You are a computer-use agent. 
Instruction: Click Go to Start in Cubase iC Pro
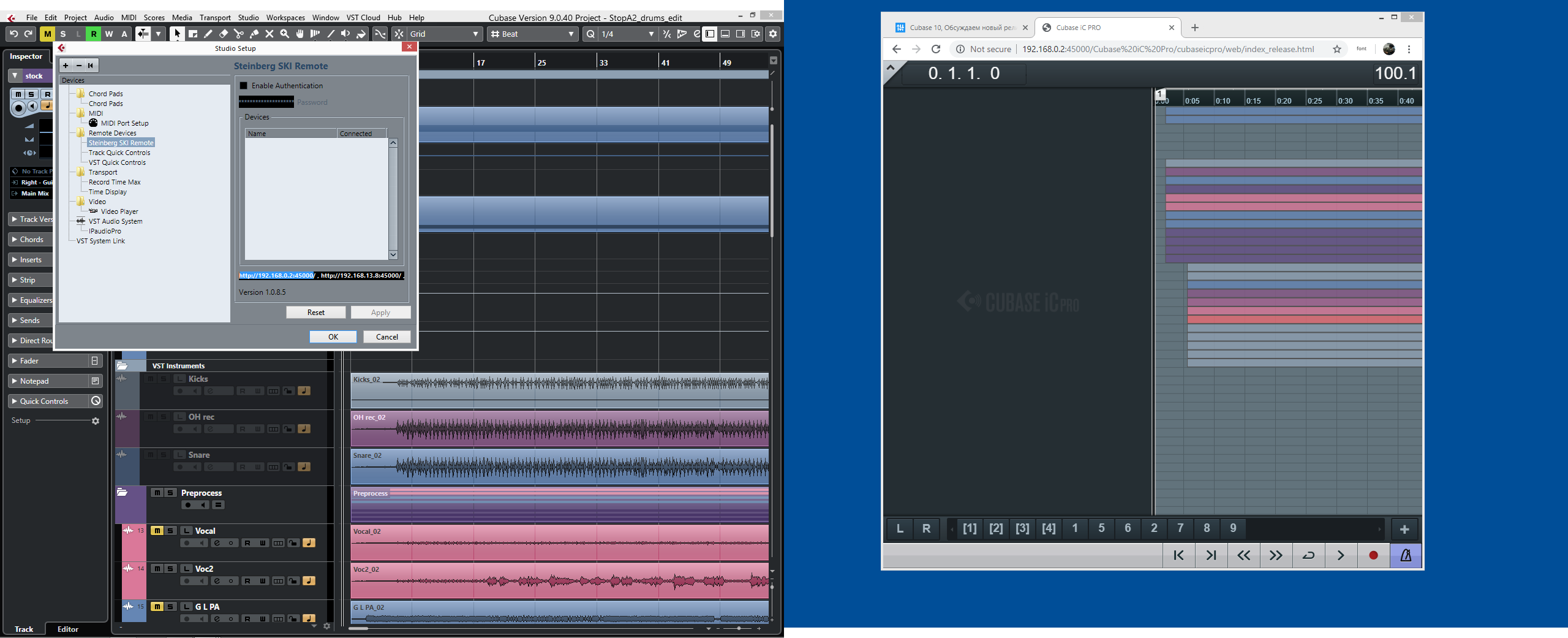[x=1178, y=555]
